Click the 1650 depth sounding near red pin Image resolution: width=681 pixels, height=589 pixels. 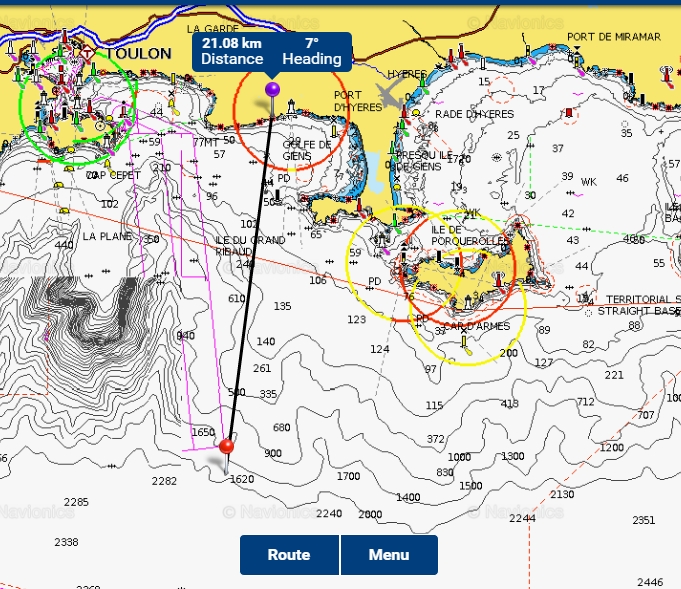(203, 432)
